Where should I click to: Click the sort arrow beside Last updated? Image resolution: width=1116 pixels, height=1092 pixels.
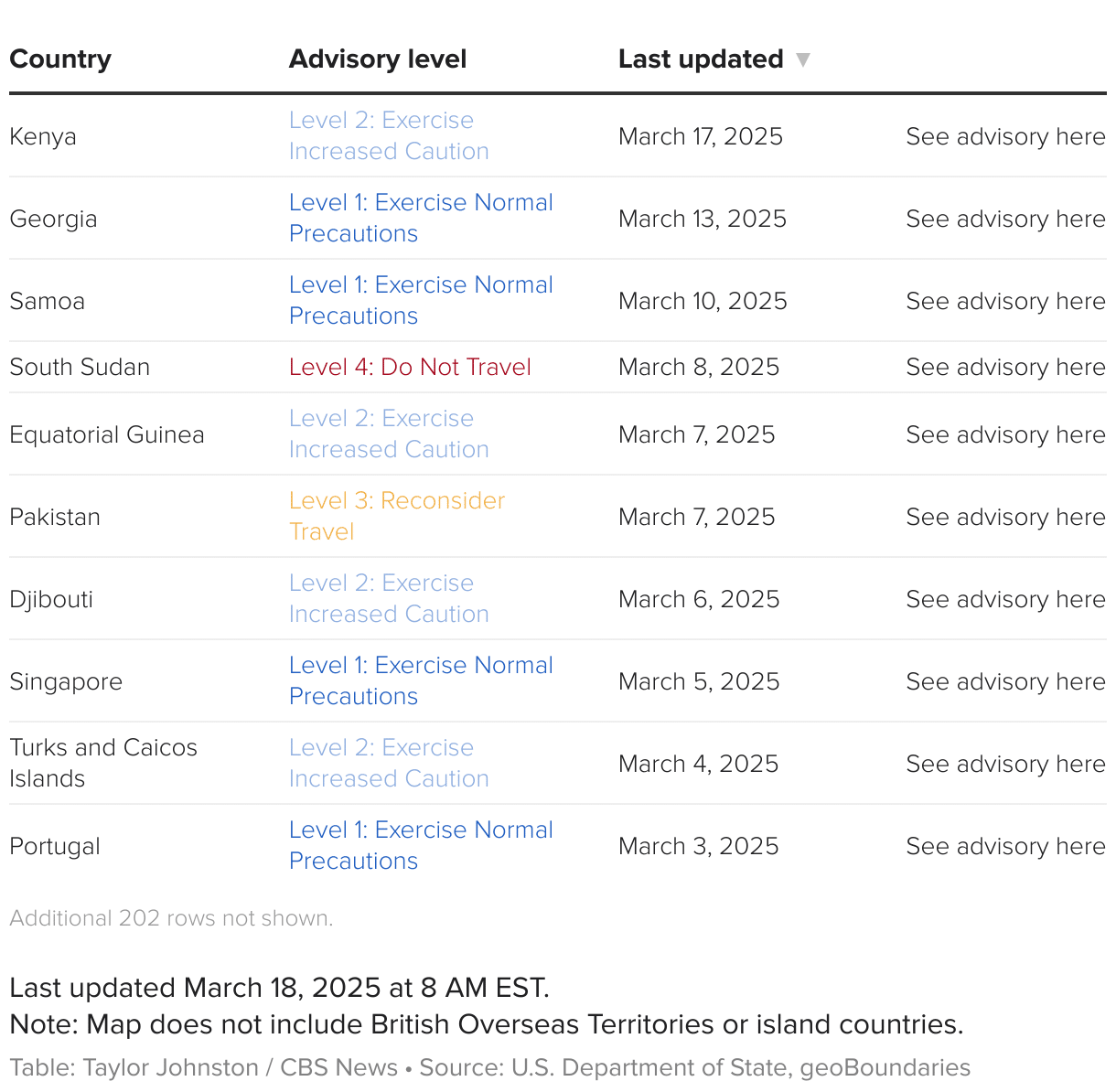pyautogui.click(x=803, y=60)
